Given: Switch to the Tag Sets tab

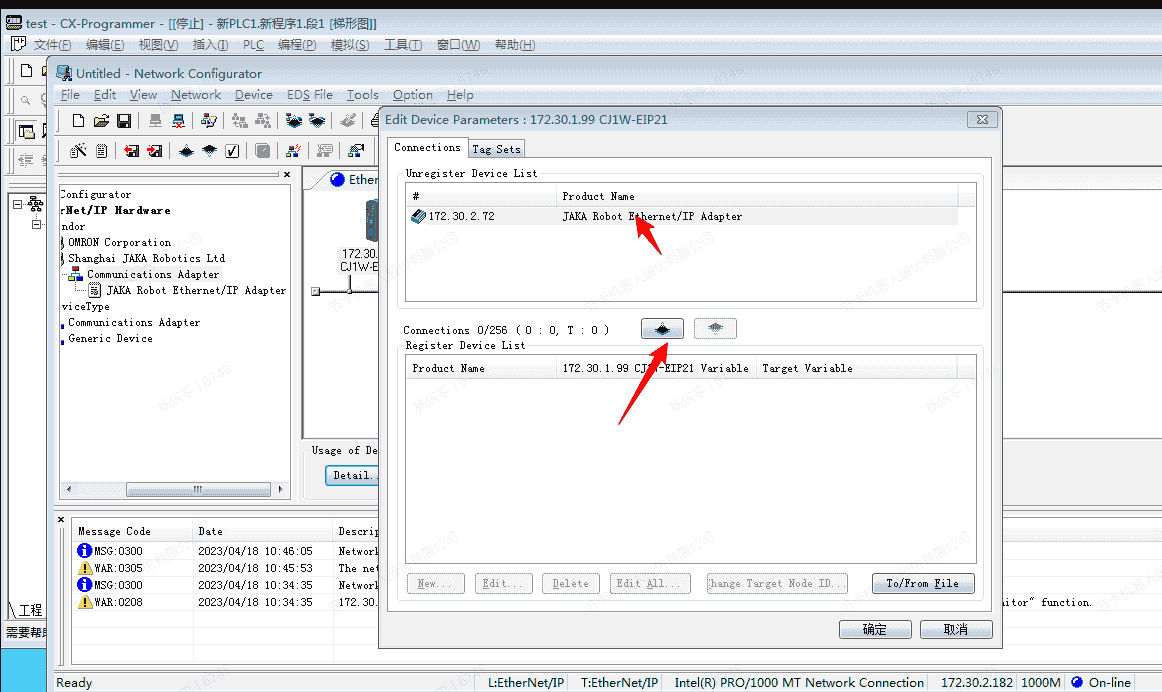Looking at the screenshot, I should click(496, 149).
